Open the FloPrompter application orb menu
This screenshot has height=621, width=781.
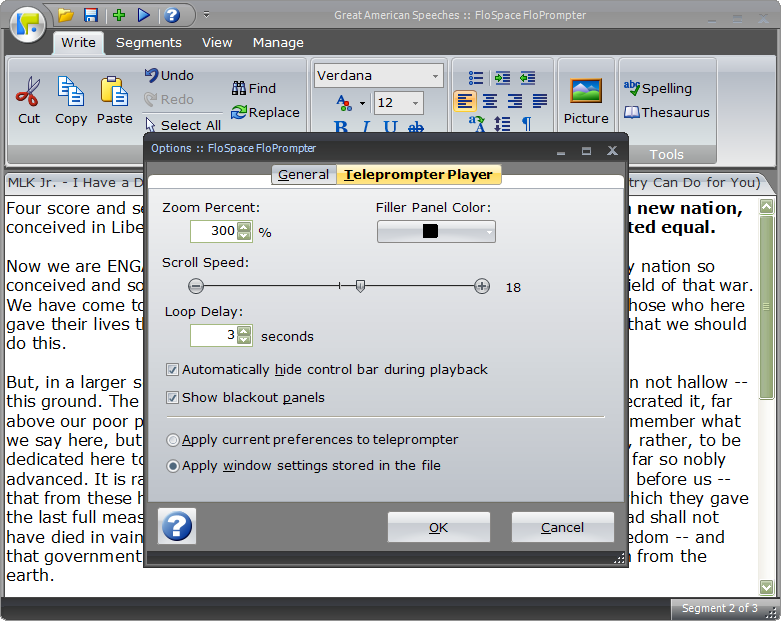point(27,24)
